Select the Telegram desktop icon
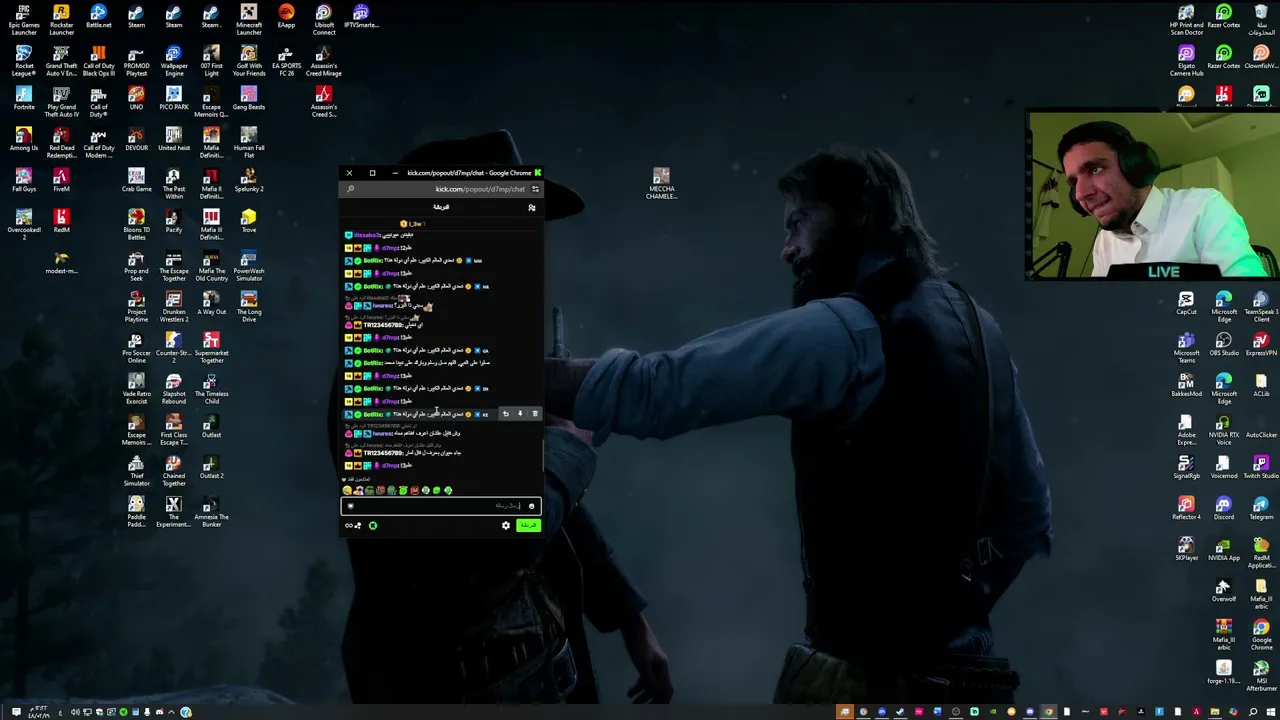Viewport: 1280px width, 720px height. pyautogui.click(x=1261, y=508)
